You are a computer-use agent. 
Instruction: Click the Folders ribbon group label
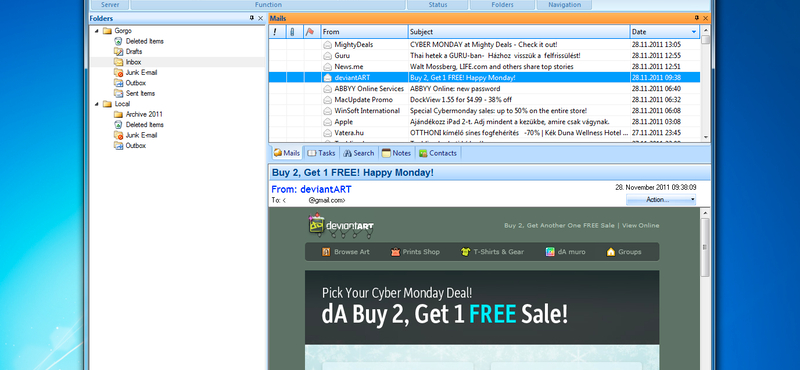(503, 5)
